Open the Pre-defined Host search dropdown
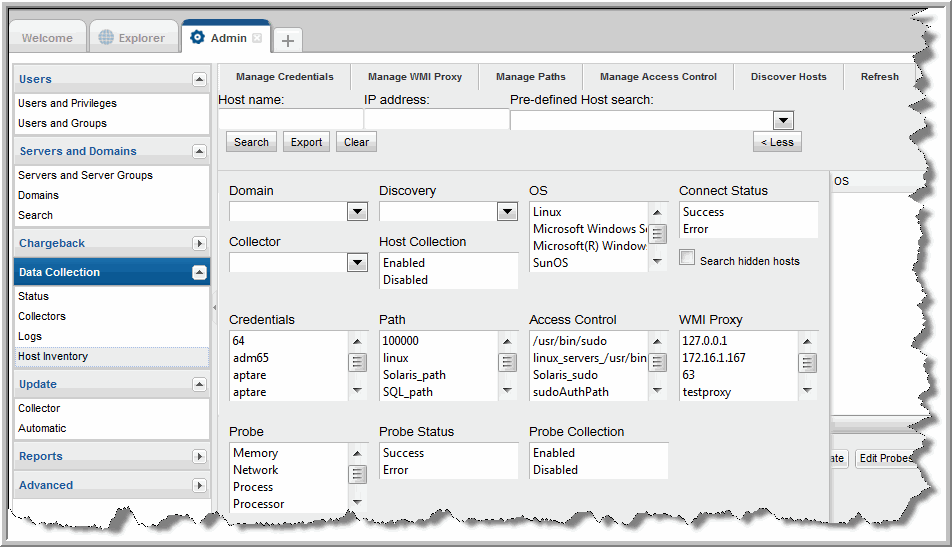Viewport: 952px width, 547px height. (x=783, y=120)
